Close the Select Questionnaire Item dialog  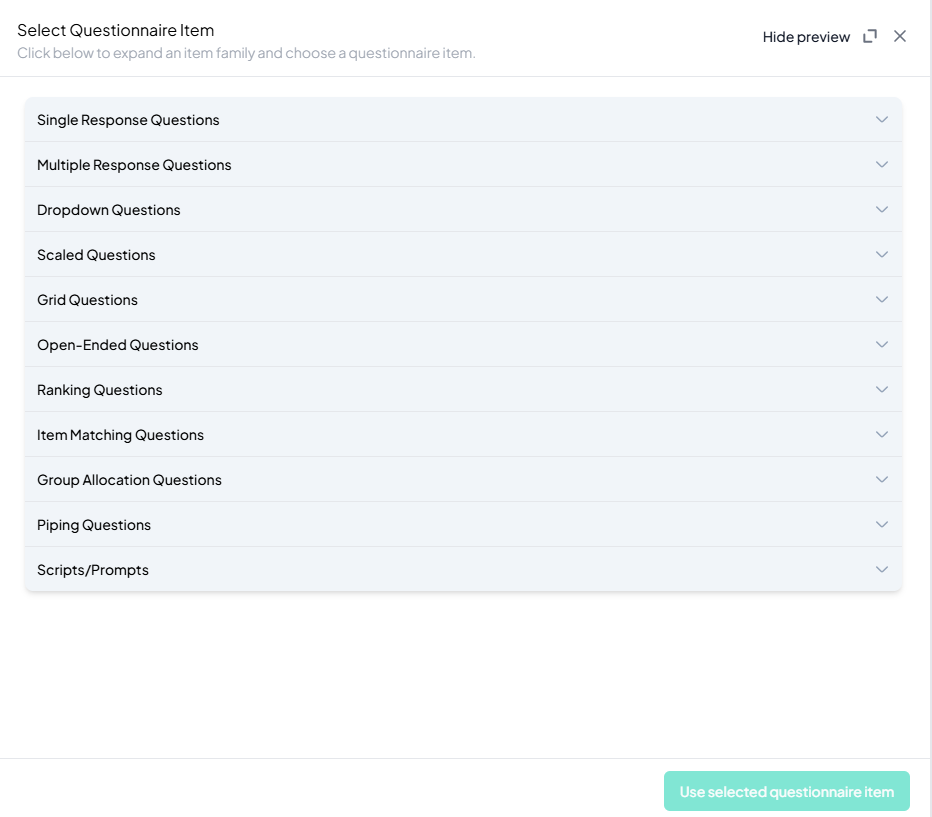[x=900, y=36]
